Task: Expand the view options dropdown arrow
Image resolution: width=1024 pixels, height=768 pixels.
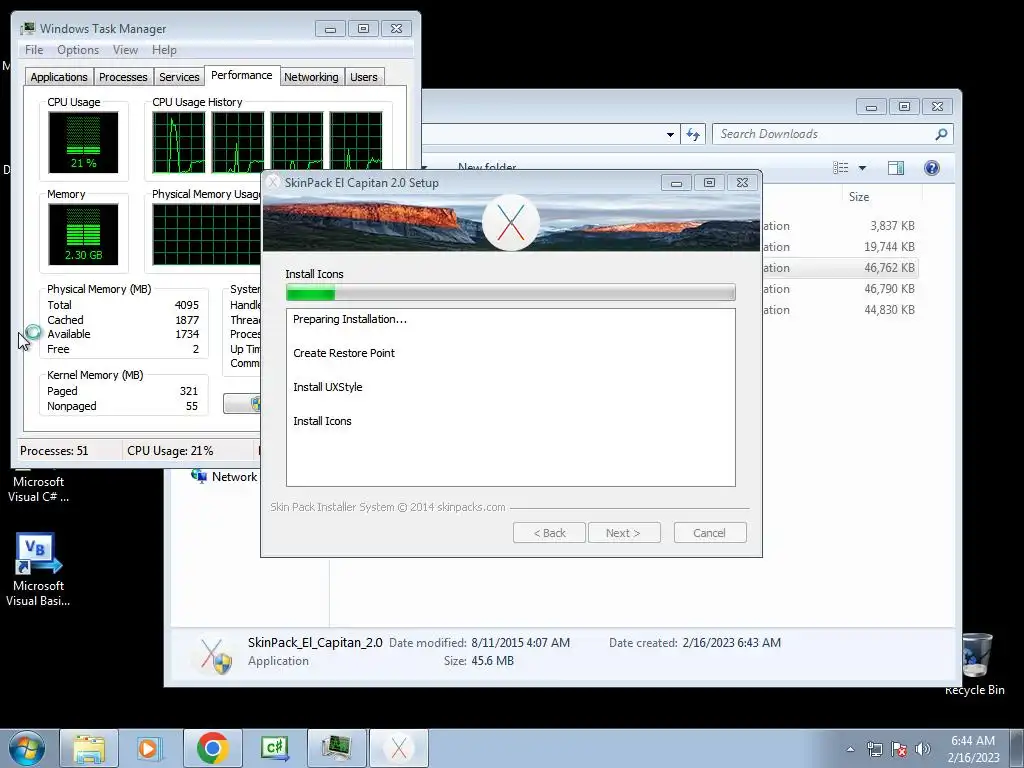Action: 862,168
